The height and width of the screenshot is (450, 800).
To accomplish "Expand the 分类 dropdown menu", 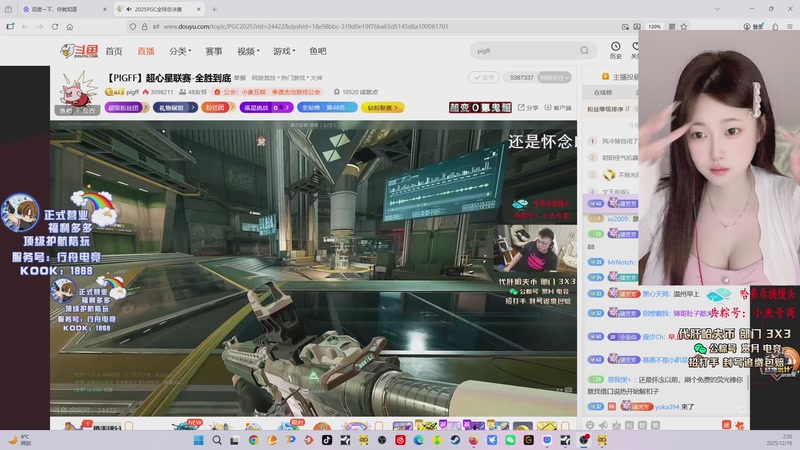I will (180, 51).
